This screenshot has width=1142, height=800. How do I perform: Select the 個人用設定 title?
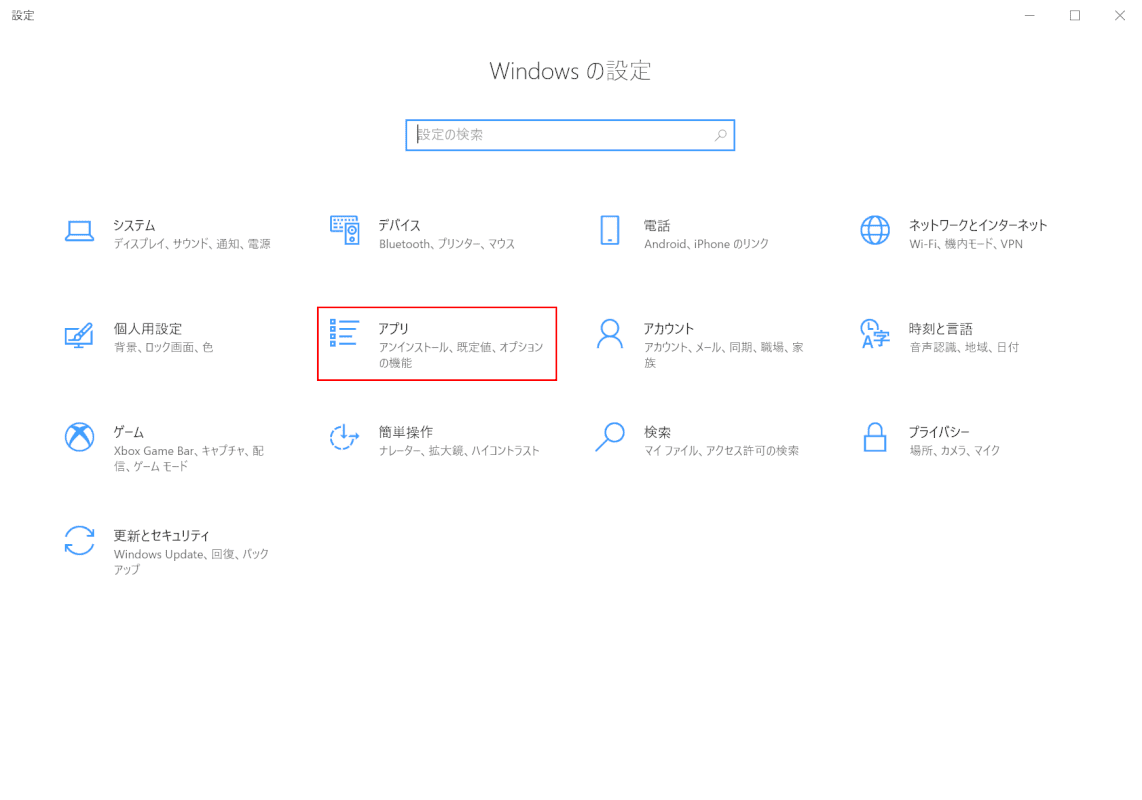coord(148,329)
